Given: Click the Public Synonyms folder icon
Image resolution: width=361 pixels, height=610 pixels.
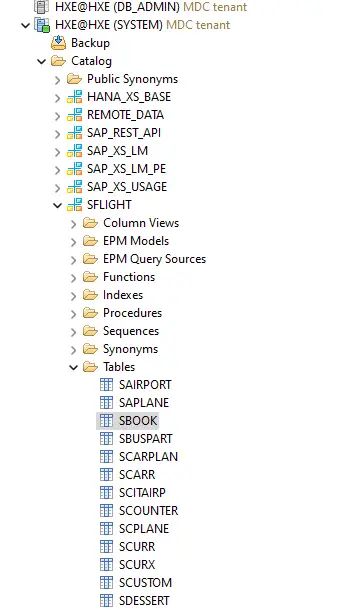Looking at the screenshot, I should pyautogui.click(x=74, y=79).
